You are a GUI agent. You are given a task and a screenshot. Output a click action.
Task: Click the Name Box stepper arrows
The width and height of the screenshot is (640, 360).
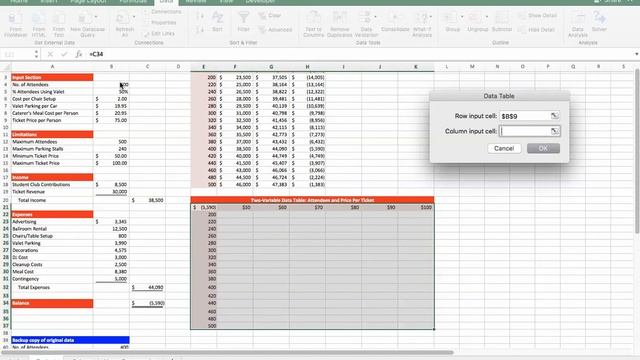point(36,54)
